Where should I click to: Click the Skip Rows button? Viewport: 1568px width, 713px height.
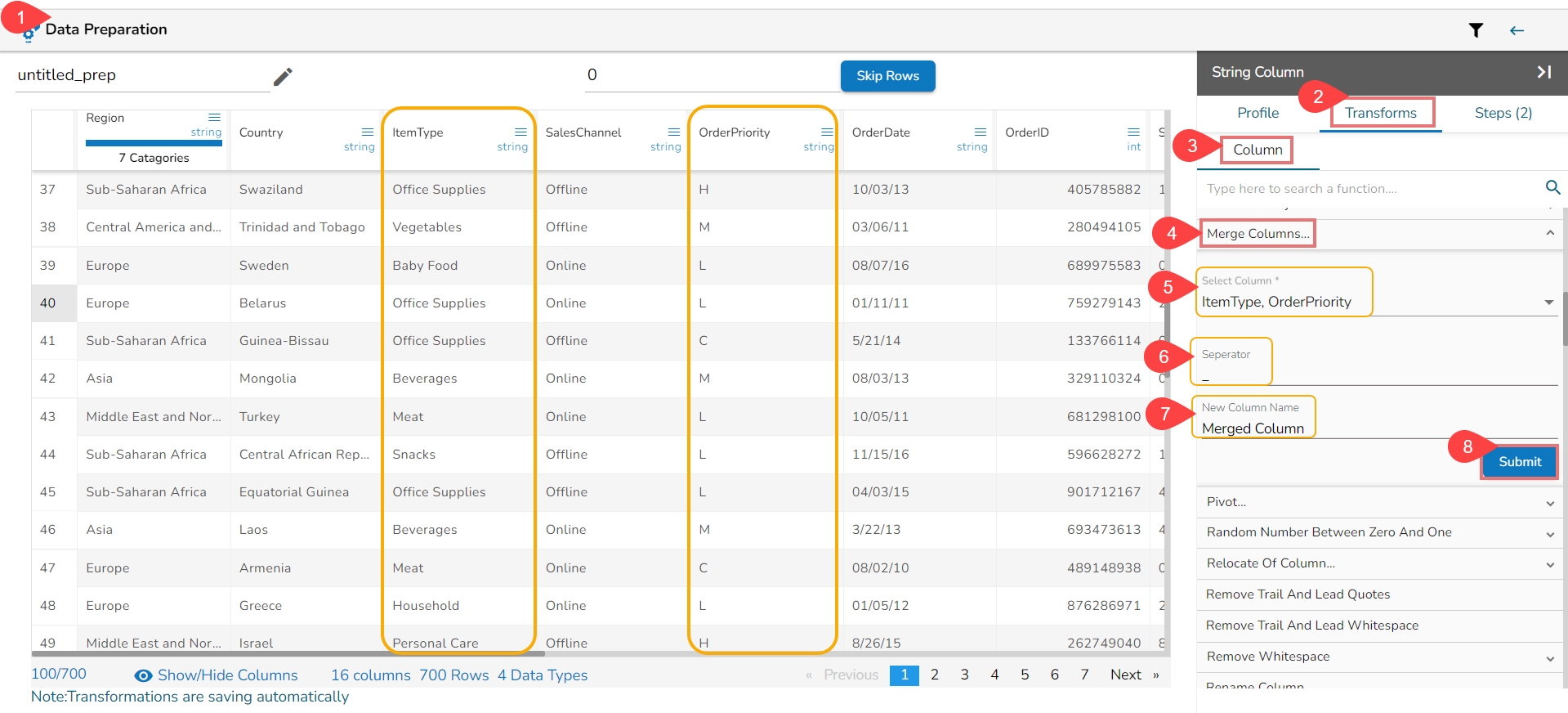887,76
